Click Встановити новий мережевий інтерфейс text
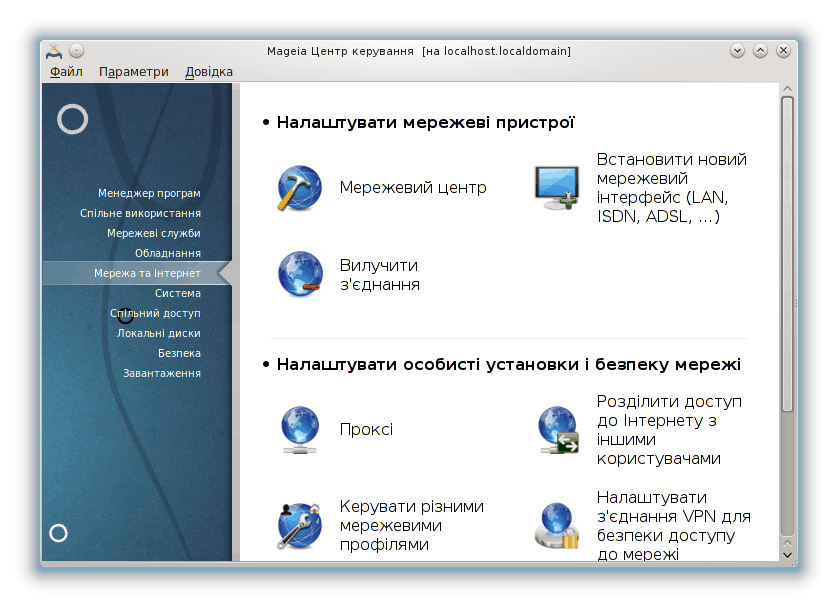Viewport: 838px width, 607px height. pos(672,188)
